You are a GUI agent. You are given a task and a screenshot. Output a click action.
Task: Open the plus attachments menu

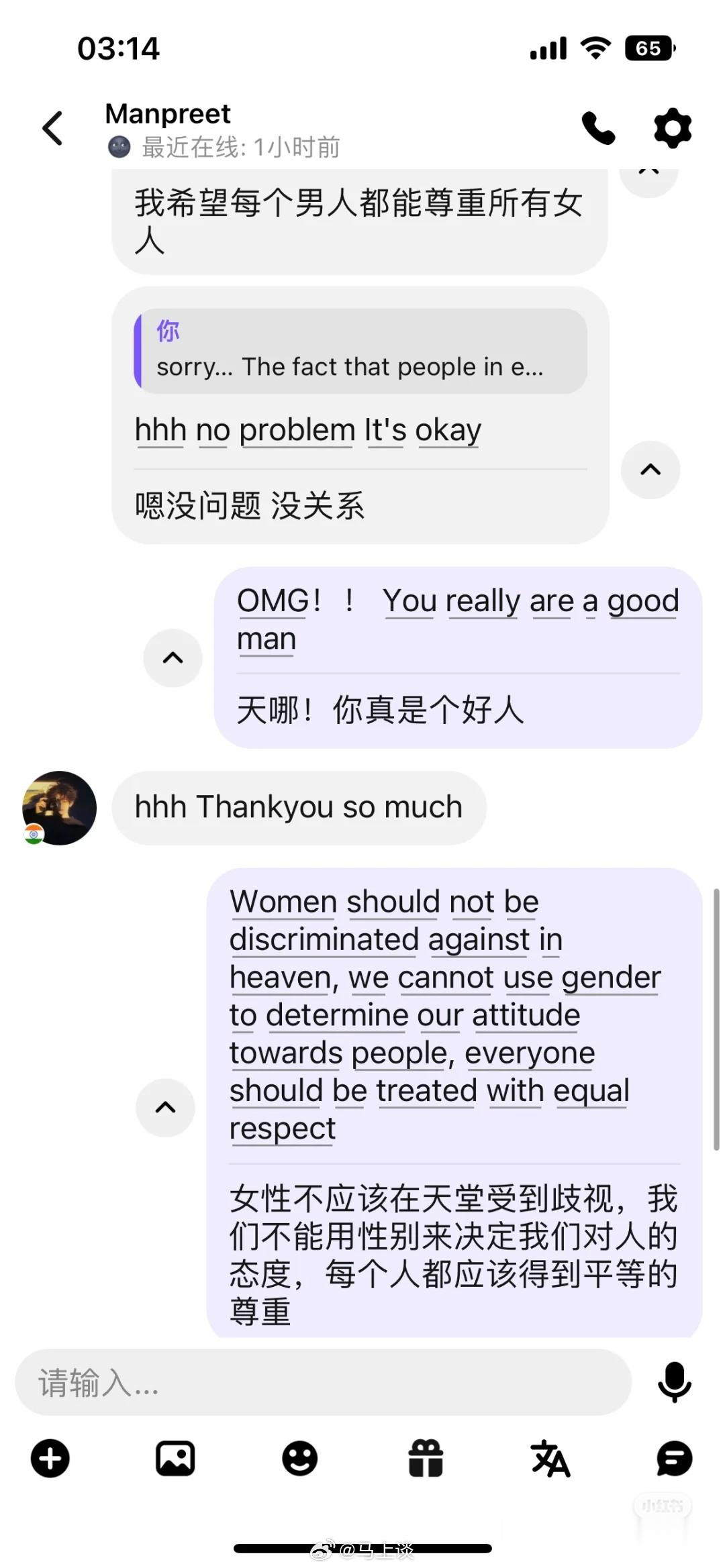pos(50,1458)
